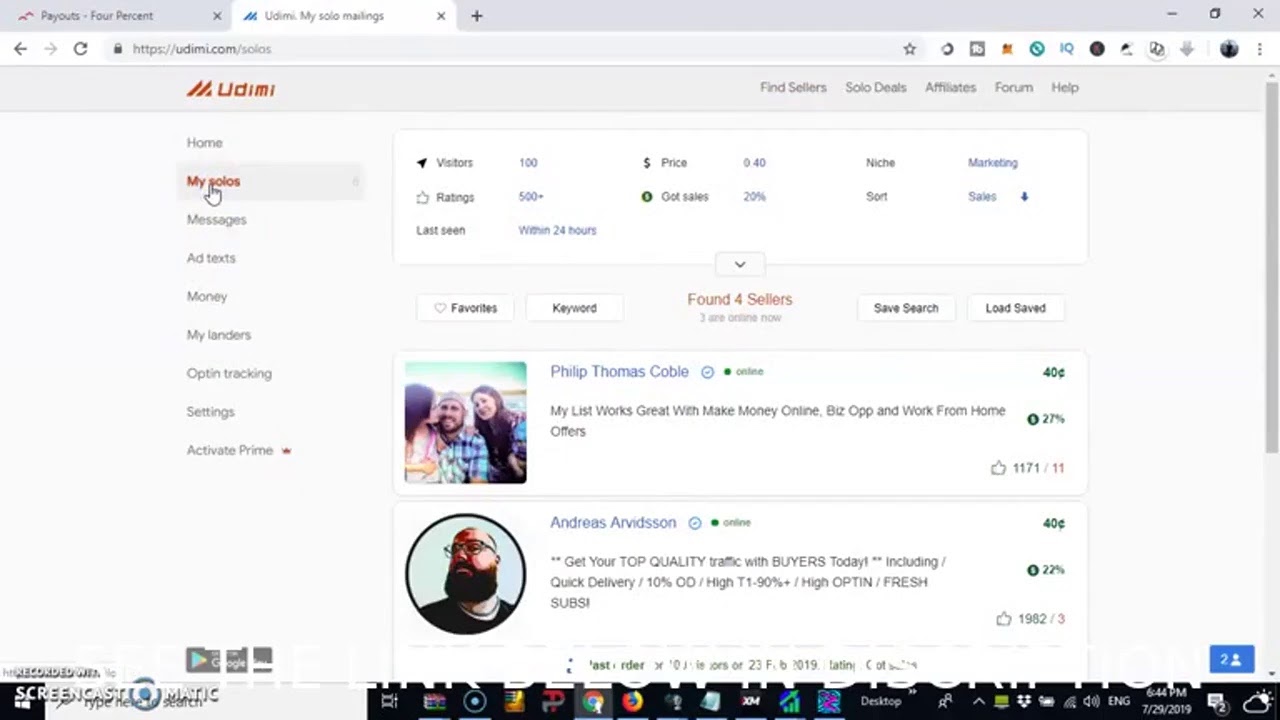Go back to the previous page
The width and height of the screenshot is (1280, 720).
tap(20, 49)
